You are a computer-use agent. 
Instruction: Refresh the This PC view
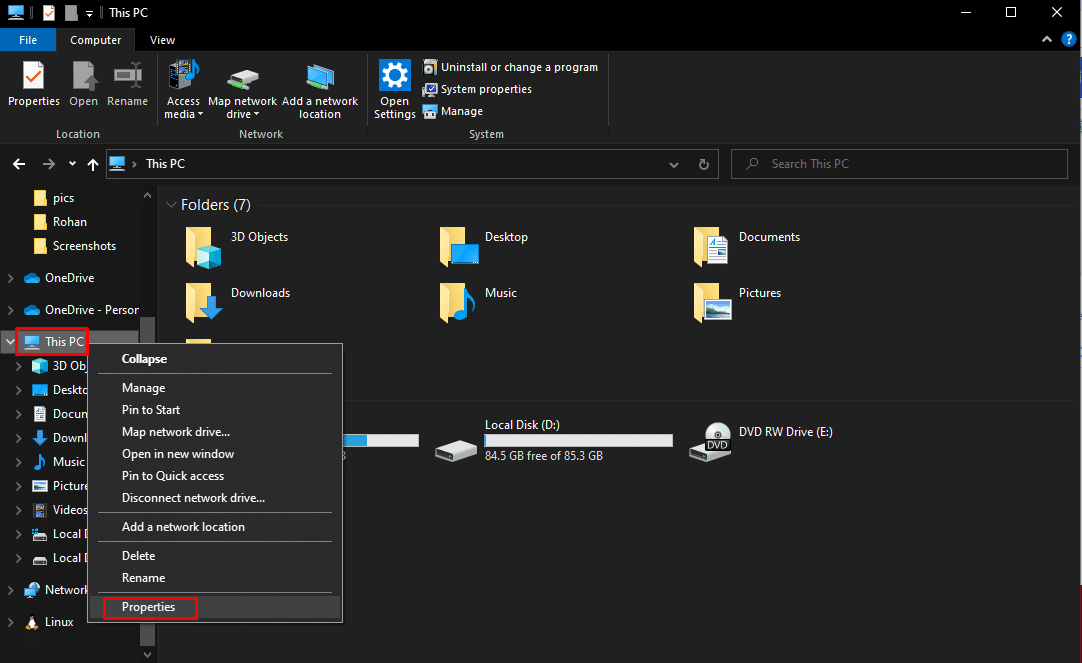703,164
